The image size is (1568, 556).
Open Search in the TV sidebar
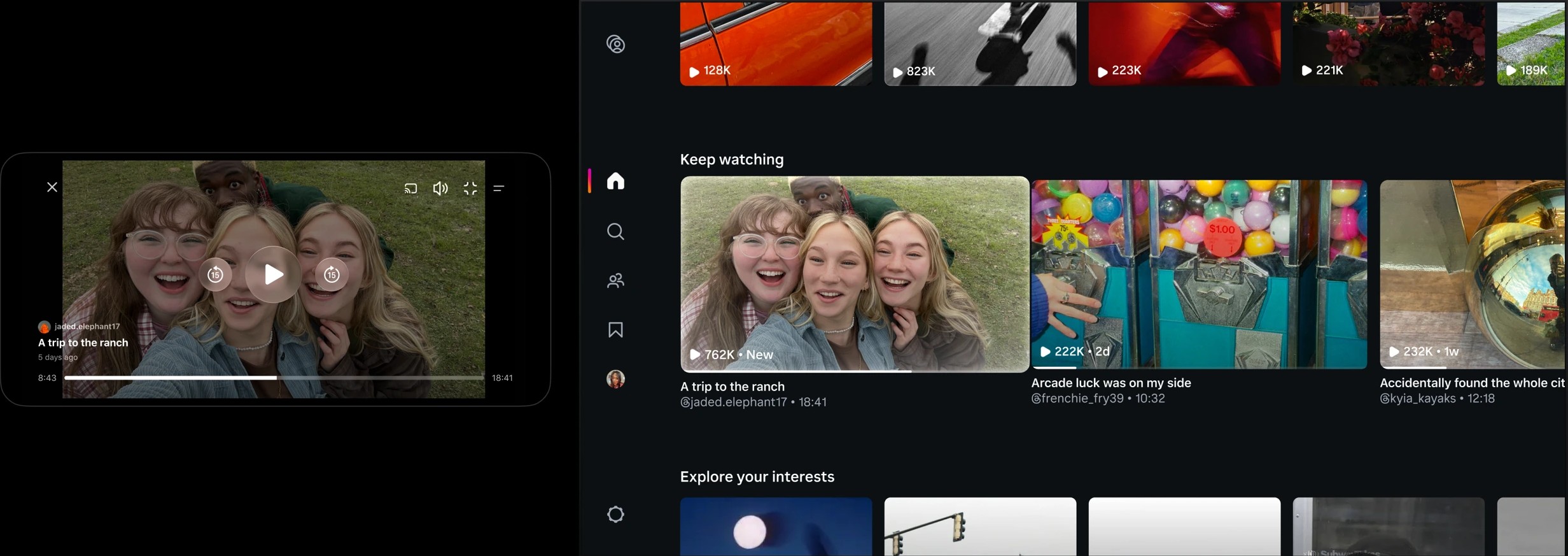[615, 231]
